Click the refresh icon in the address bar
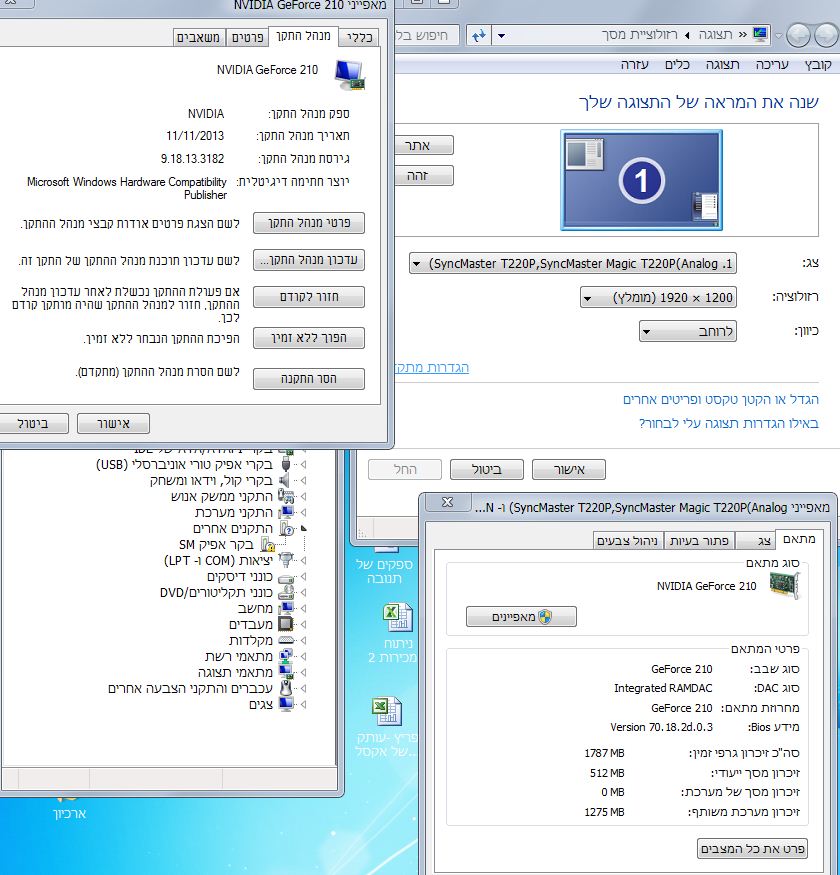The height and width of the screenshot is (875, 840). pos(479,35)
